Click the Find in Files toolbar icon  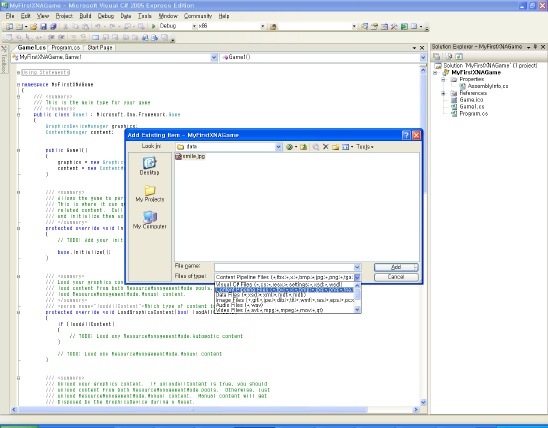tap(273, 27)
